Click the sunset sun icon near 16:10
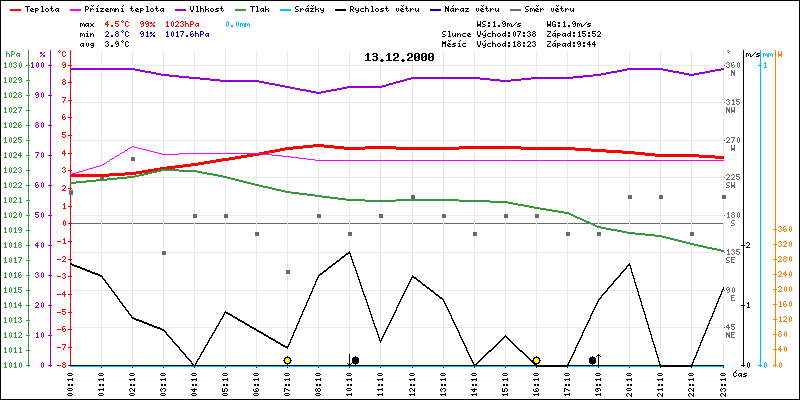 [536, 360]
